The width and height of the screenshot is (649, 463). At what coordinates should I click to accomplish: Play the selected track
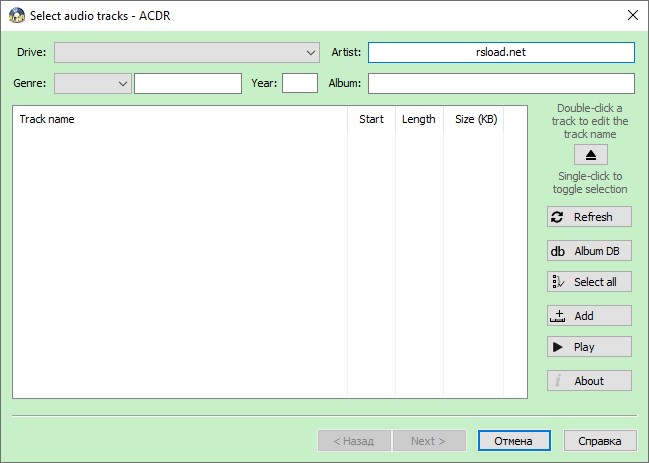(589, 347)
